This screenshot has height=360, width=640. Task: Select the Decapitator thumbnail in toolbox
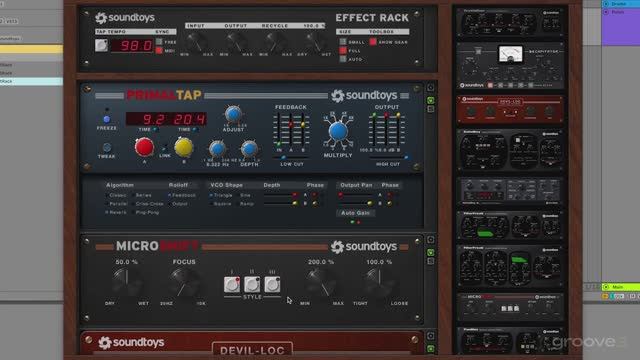coord(510,66)
